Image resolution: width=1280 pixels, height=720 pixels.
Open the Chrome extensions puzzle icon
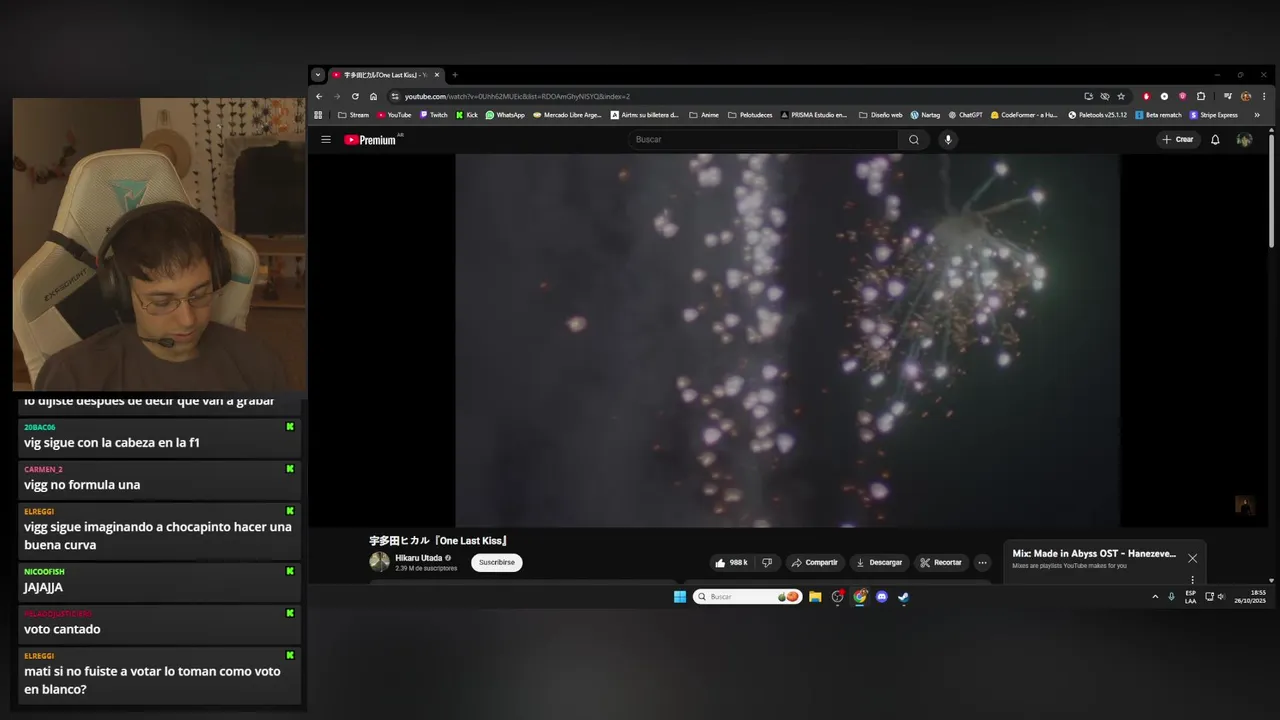[x=1201, y=96]
